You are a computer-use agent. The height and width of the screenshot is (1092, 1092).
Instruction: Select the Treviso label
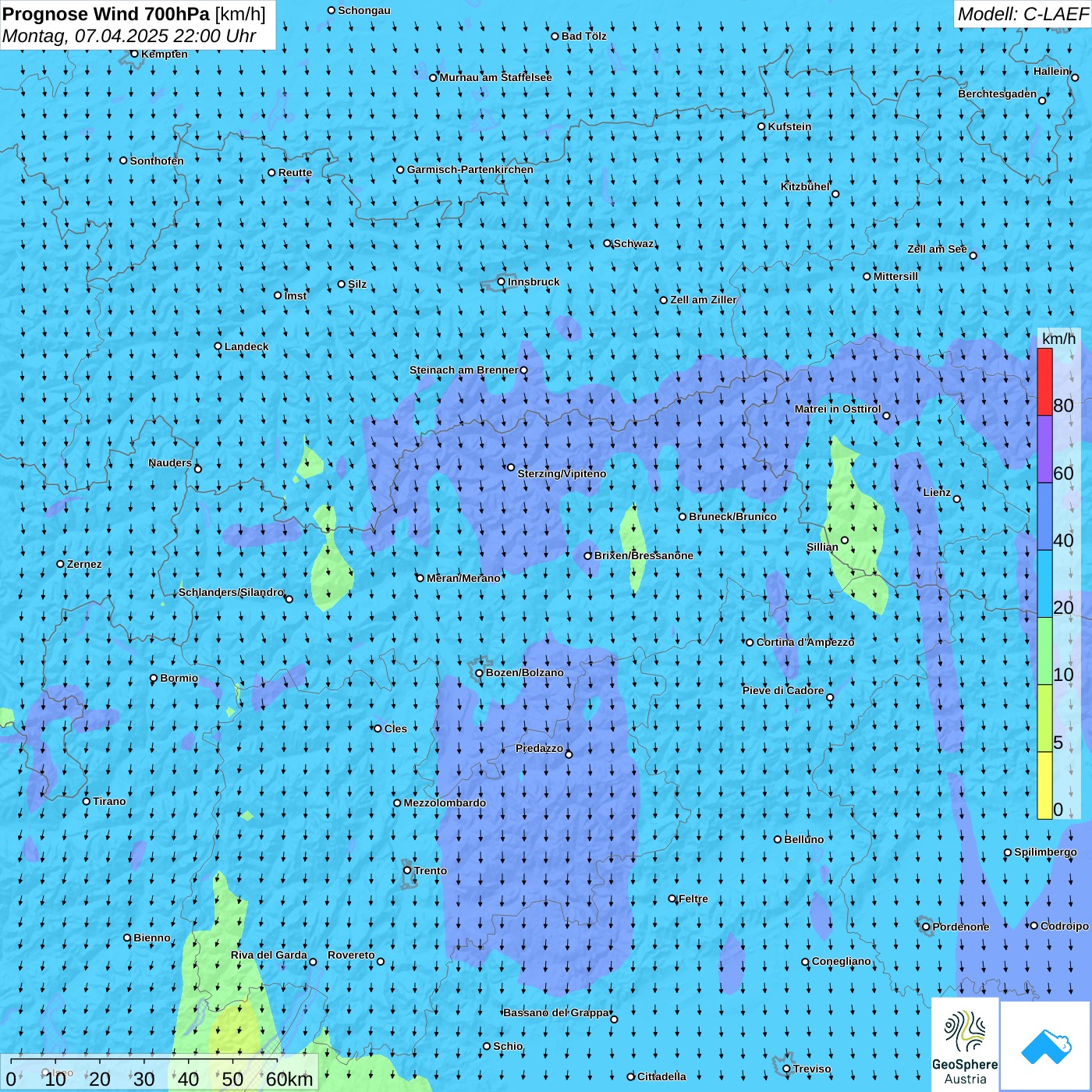coord(812,1069)
